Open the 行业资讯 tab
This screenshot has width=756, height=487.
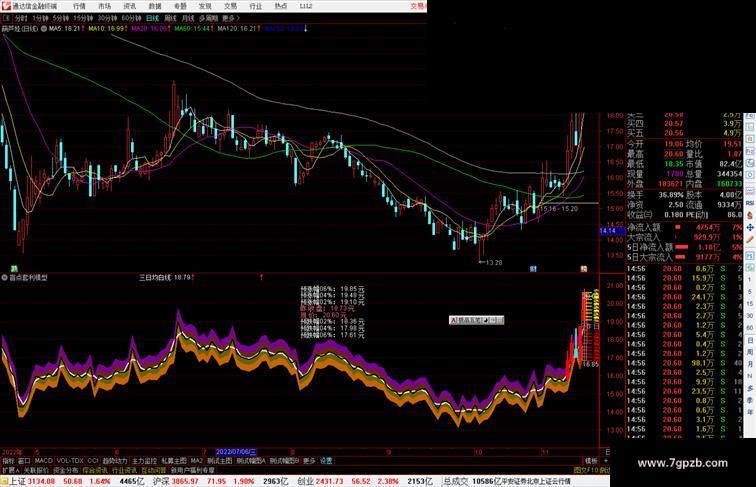(x=124, y=470)
